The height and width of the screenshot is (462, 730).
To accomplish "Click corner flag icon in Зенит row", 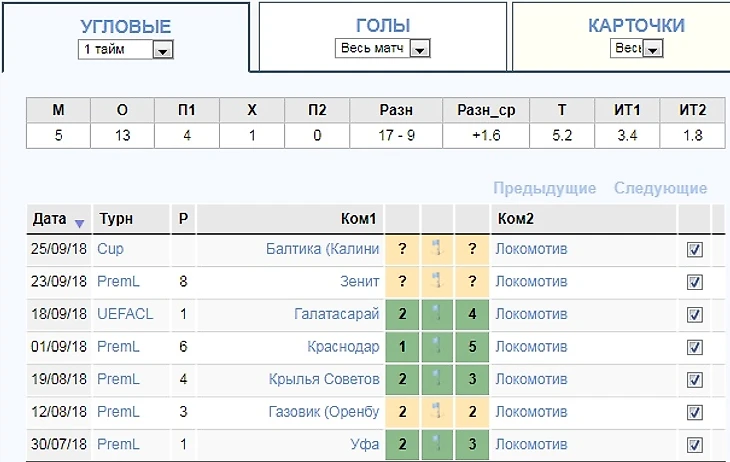I will coord(438,282).
